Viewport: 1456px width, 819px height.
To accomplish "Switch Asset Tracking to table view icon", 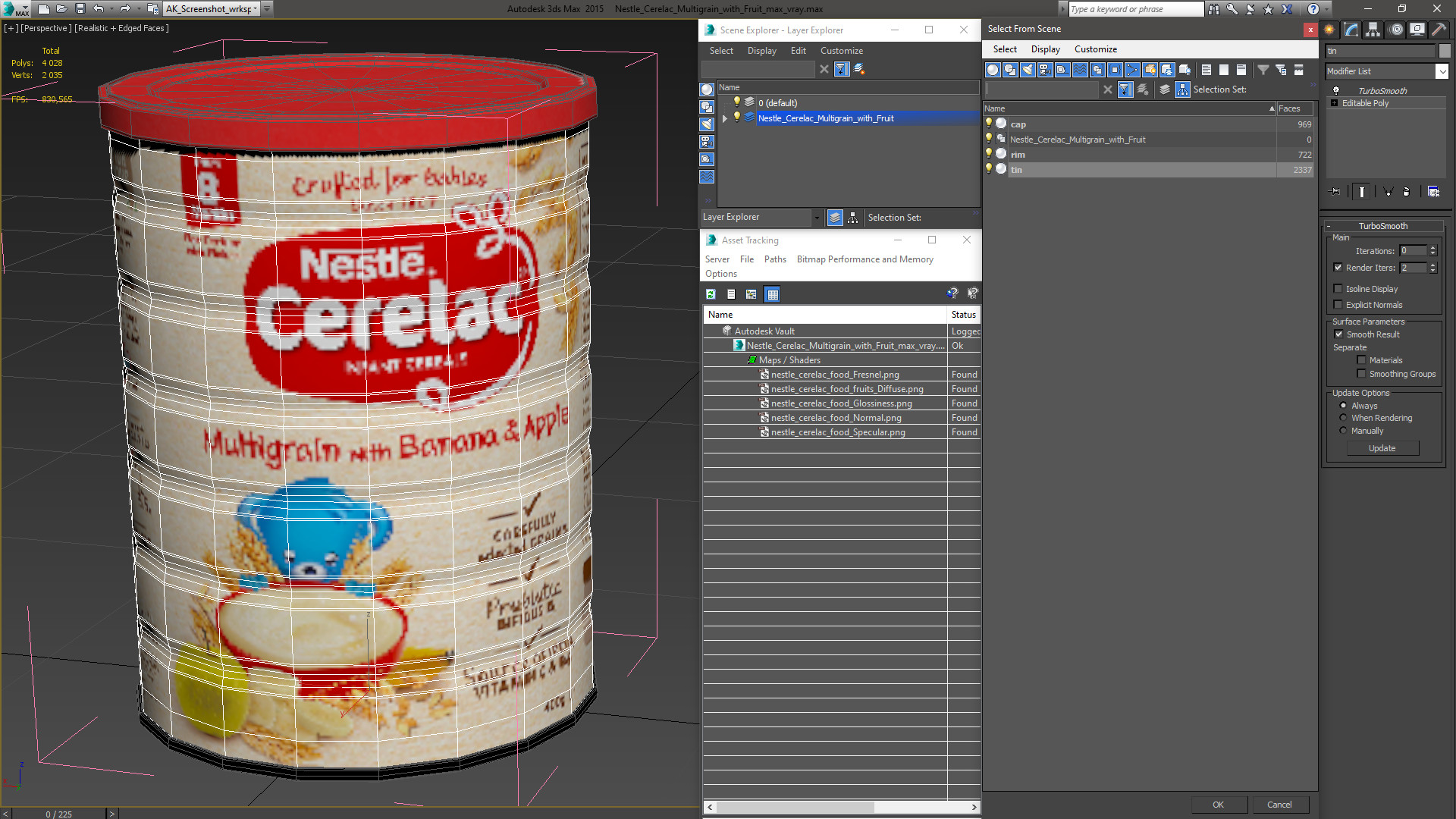I will (772, 294).
